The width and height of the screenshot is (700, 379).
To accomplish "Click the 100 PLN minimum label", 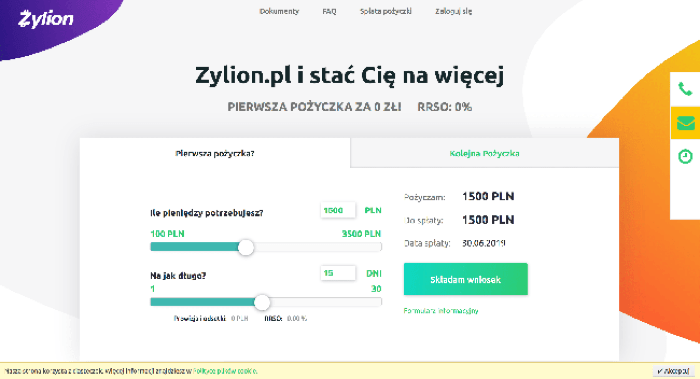I will click(x=167, y=234).
